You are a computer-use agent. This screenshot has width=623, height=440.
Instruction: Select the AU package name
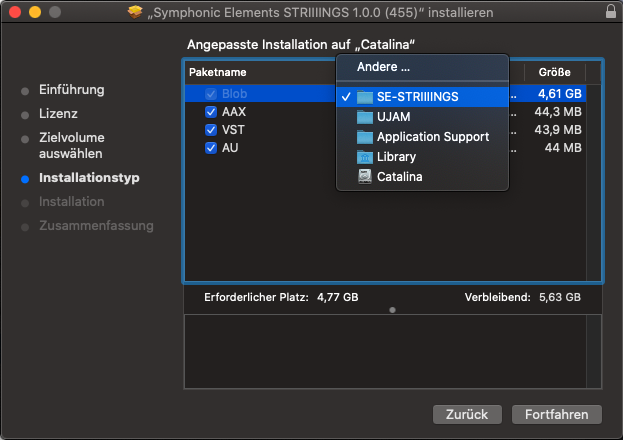pos(230,148)
